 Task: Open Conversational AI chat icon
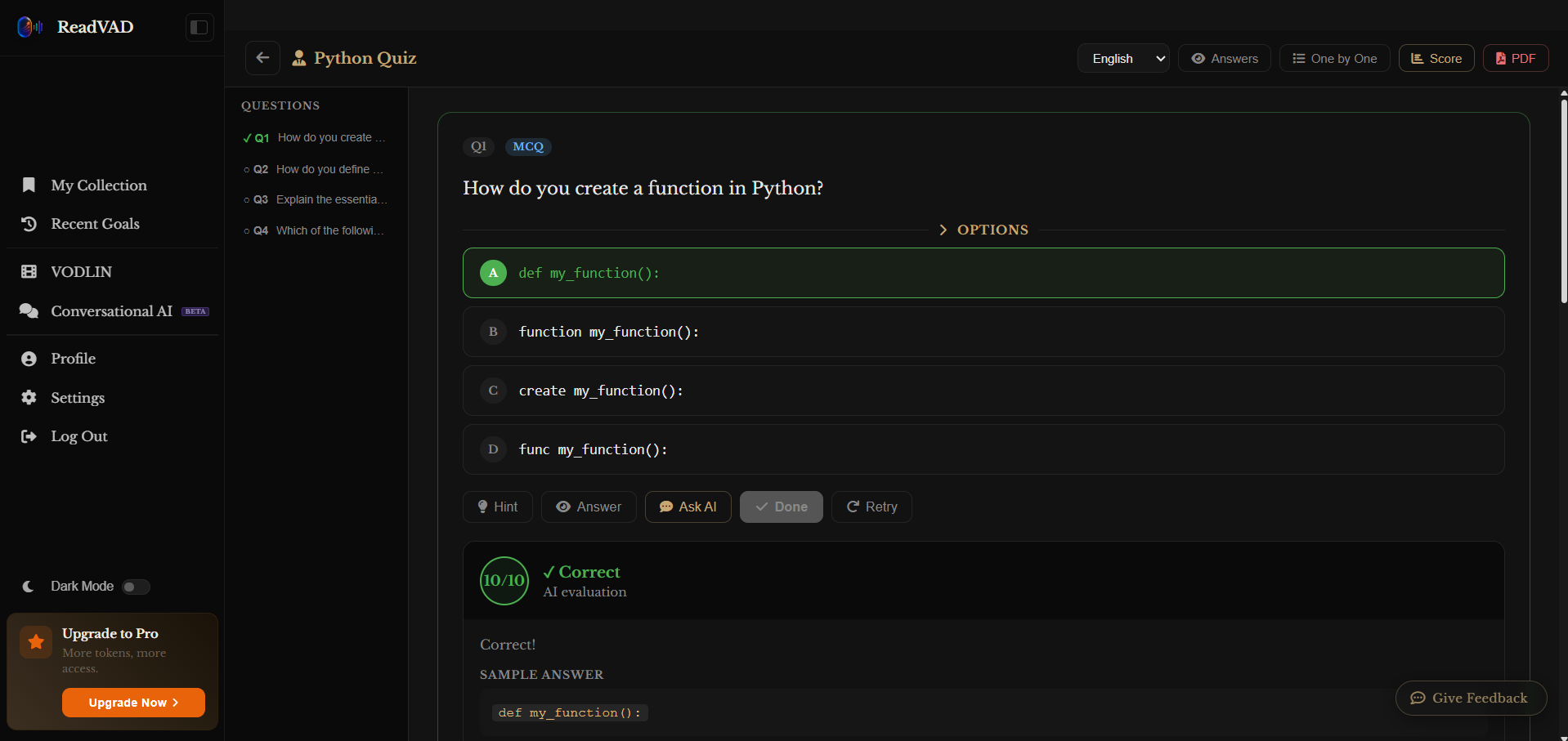pos(29,311)
